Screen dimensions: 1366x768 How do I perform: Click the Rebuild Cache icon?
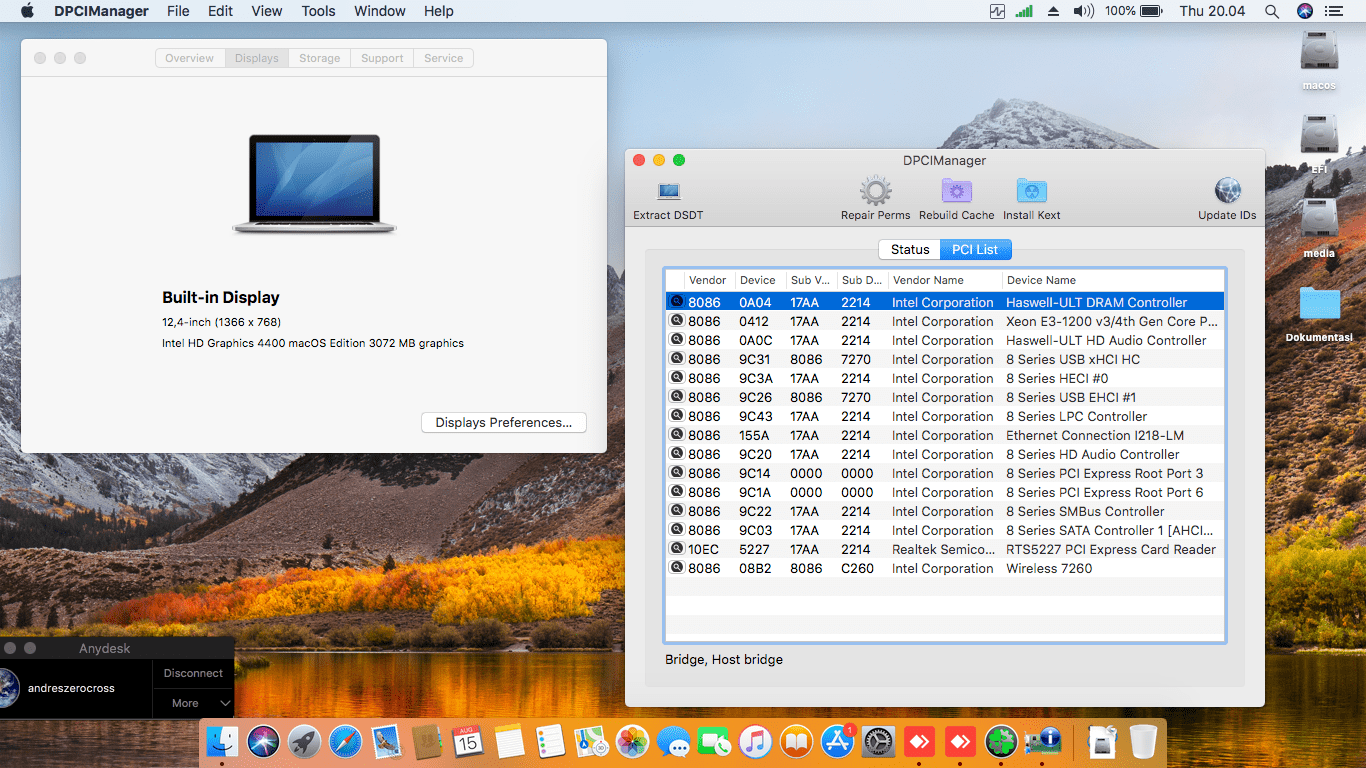coord(956,191)
